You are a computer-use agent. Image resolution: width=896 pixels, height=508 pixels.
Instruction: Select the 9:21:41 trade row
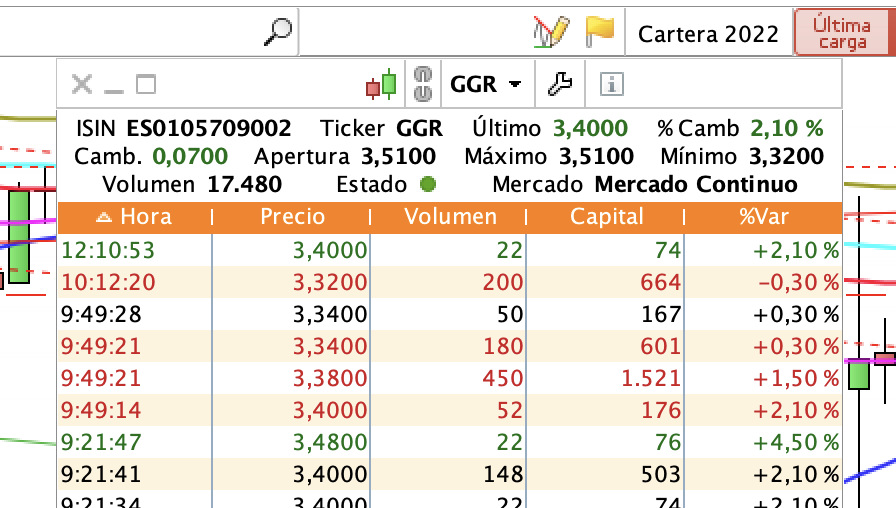pos(450,474)
